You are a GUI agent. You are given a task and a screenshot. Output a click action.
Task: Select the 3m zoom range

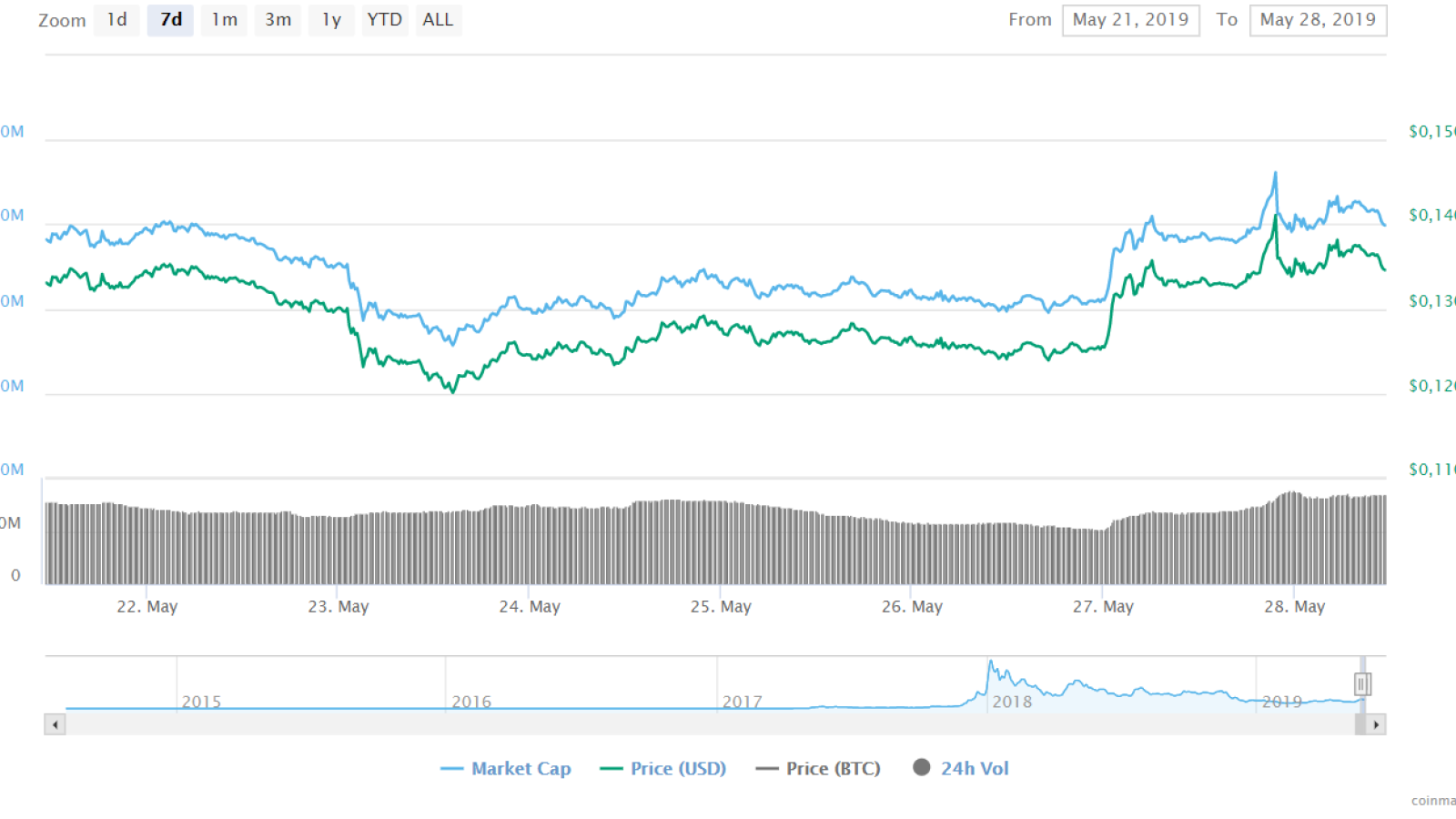[x=278, y=20]
